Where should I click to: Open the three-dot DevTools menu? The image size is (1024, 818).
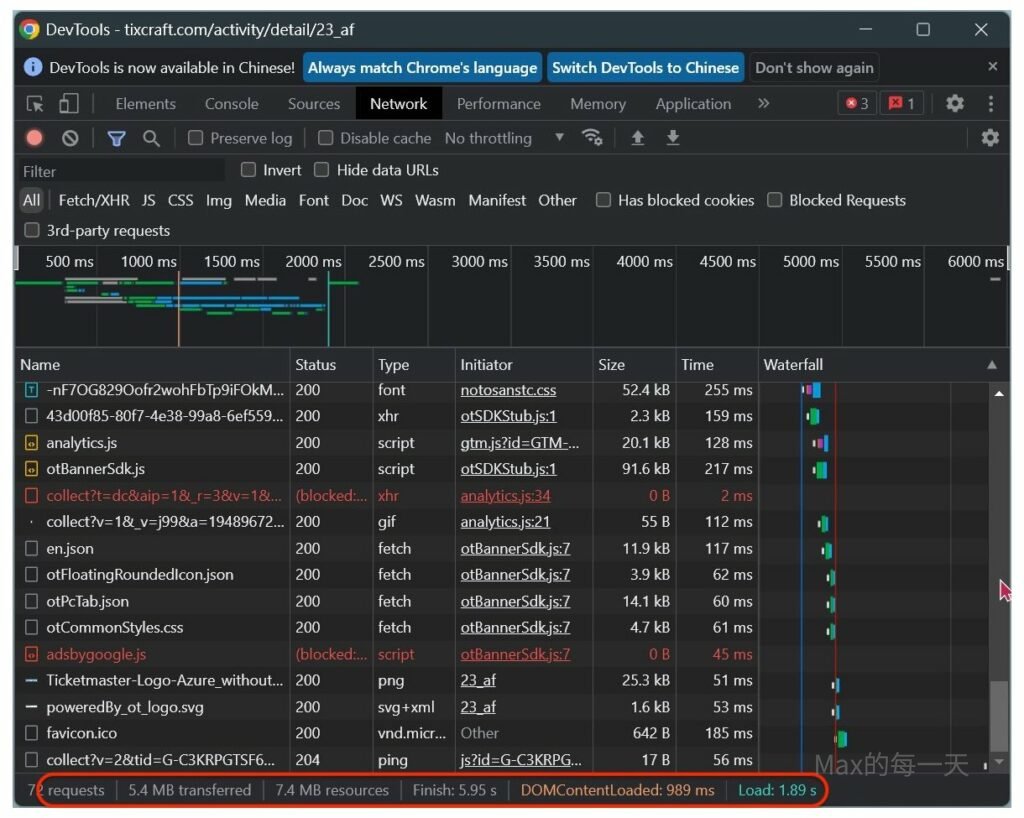[x=991, y=104]
